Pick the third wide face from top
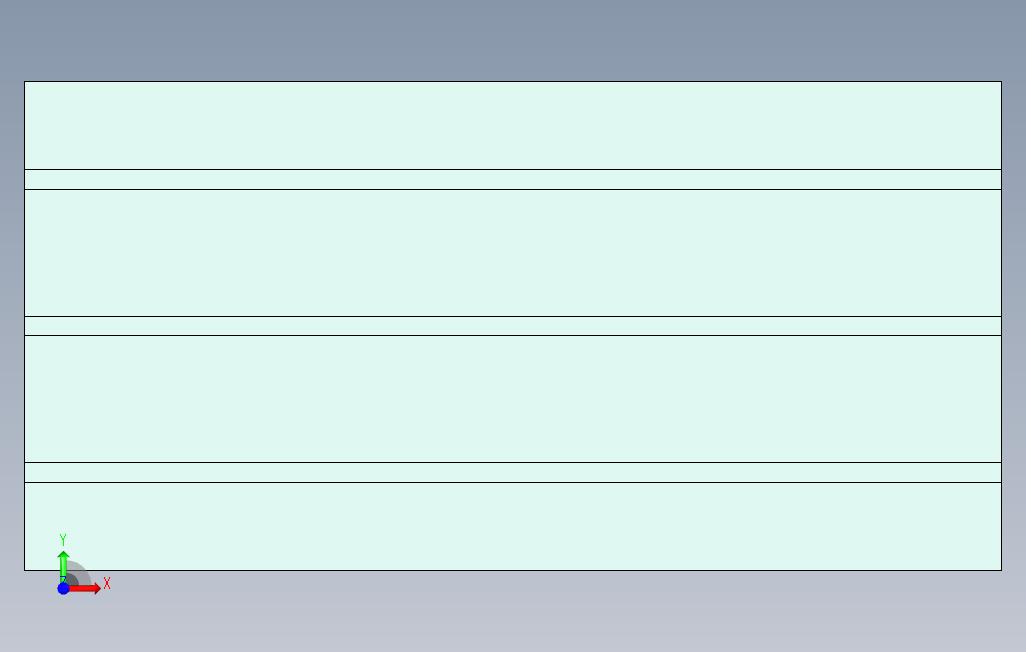 pos(513,399)
